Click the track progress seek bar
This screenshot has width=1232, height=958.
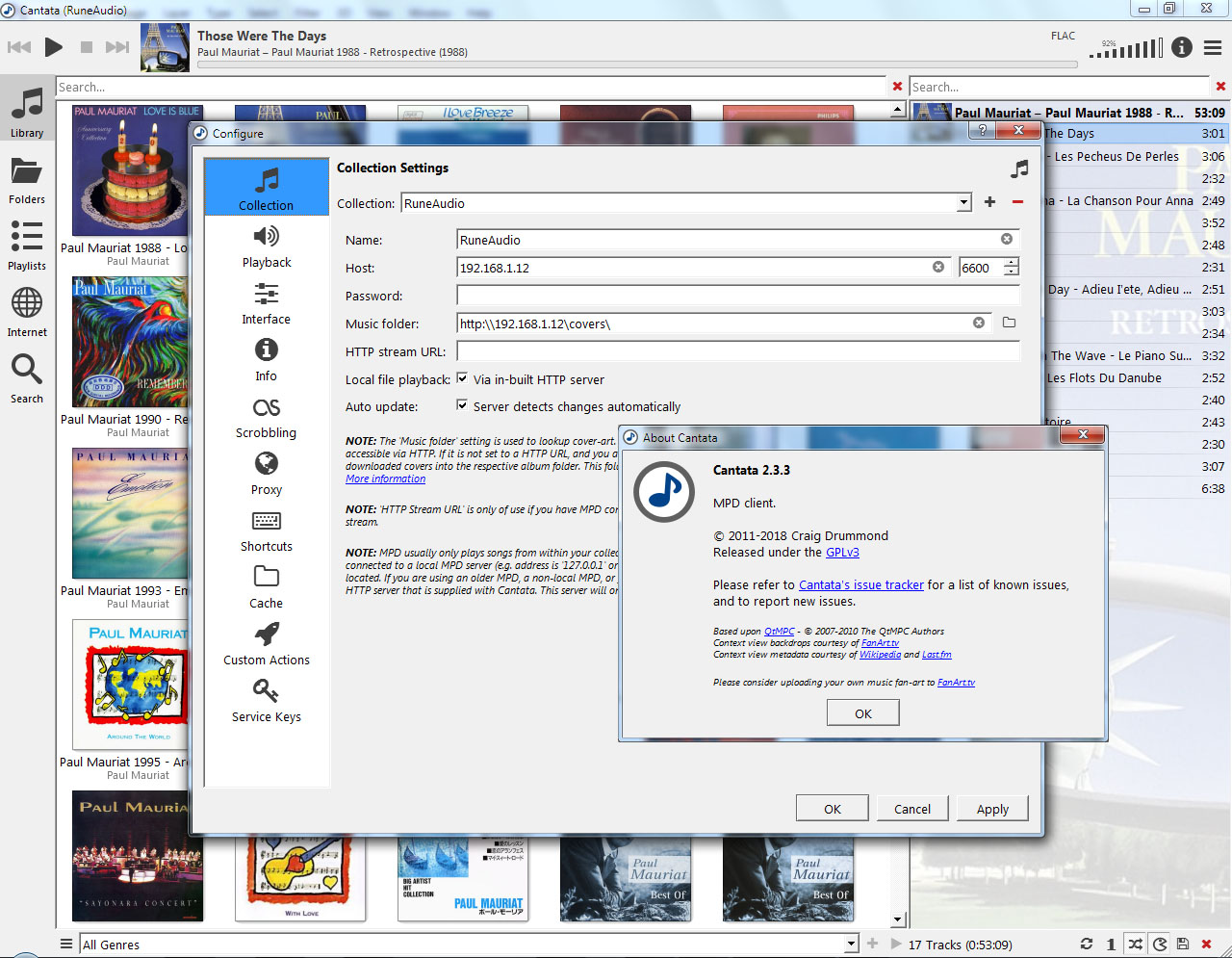click(637, 65)
